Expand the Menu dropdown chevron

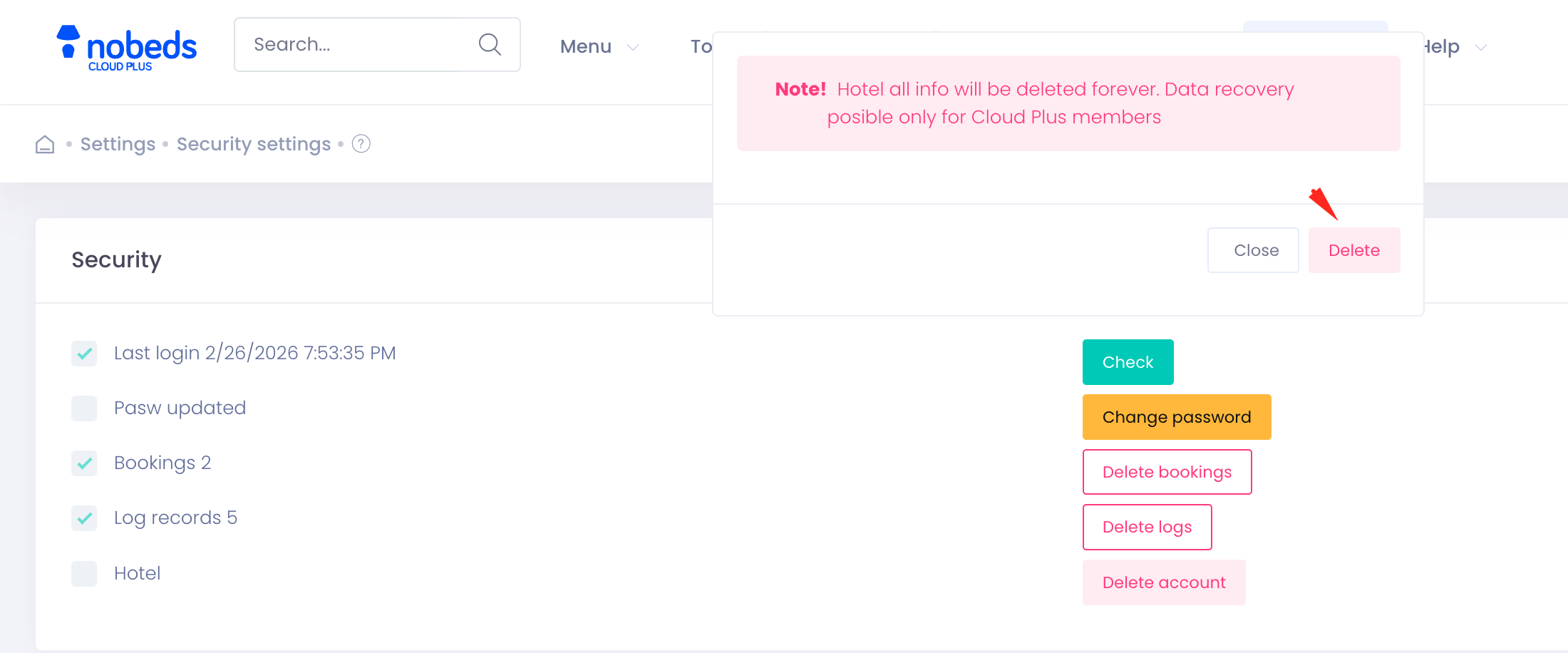tap(632, 48)
